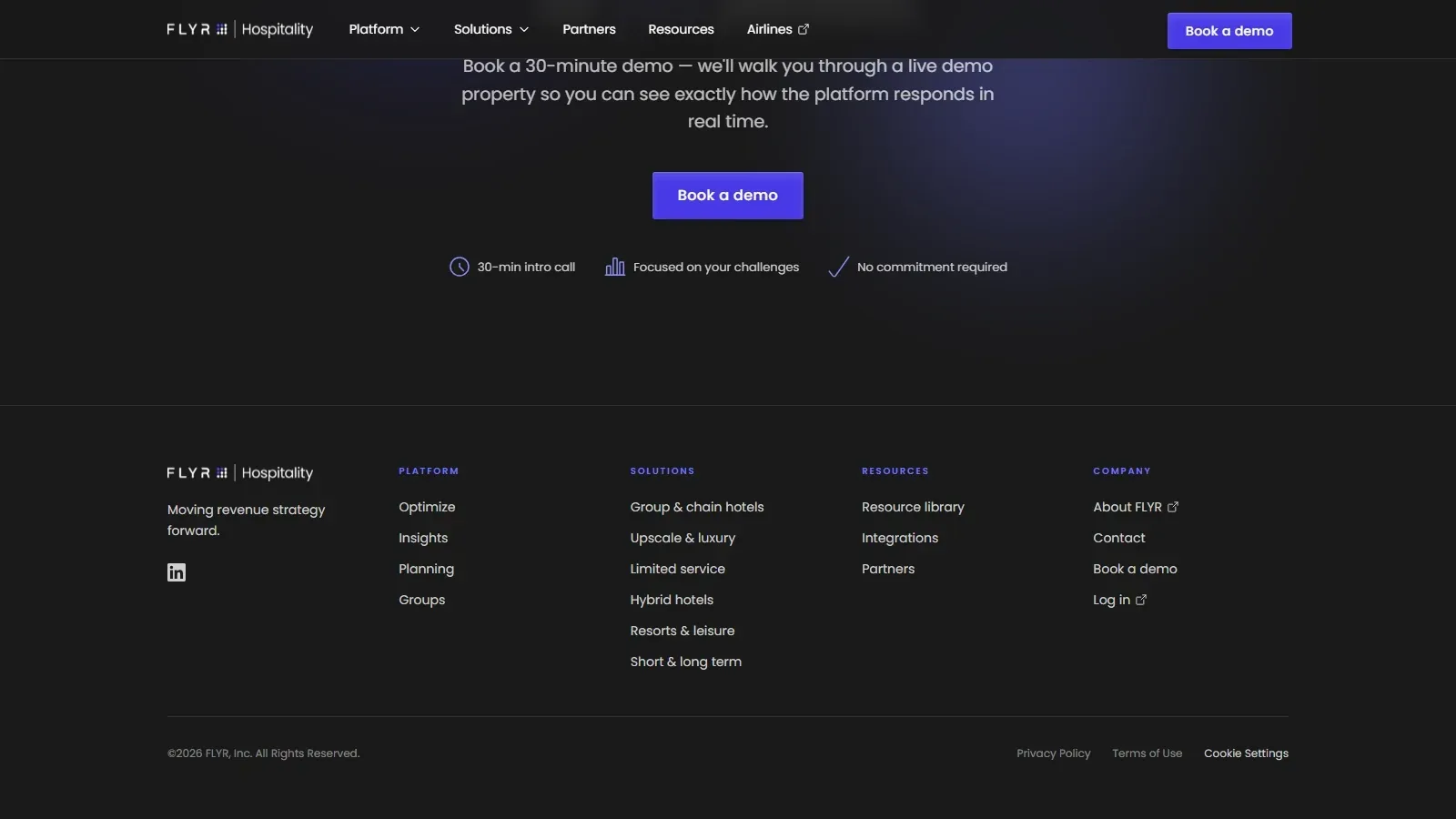This screenshot has height=819, width=1456.
Task: Open the Terms of Use link
Action: [x=1148, y=753]
